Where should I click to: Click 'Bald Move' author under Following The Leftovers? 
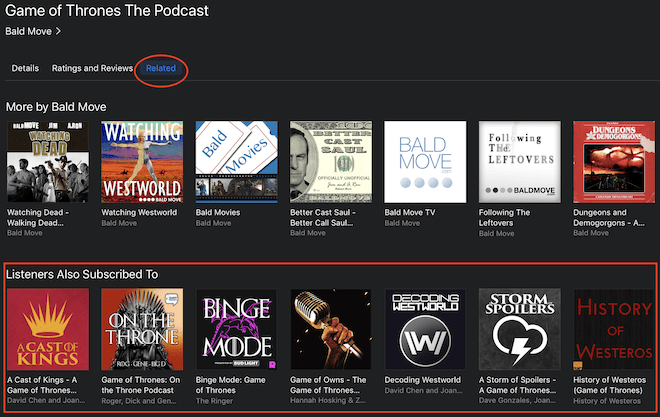coord(497,234)
